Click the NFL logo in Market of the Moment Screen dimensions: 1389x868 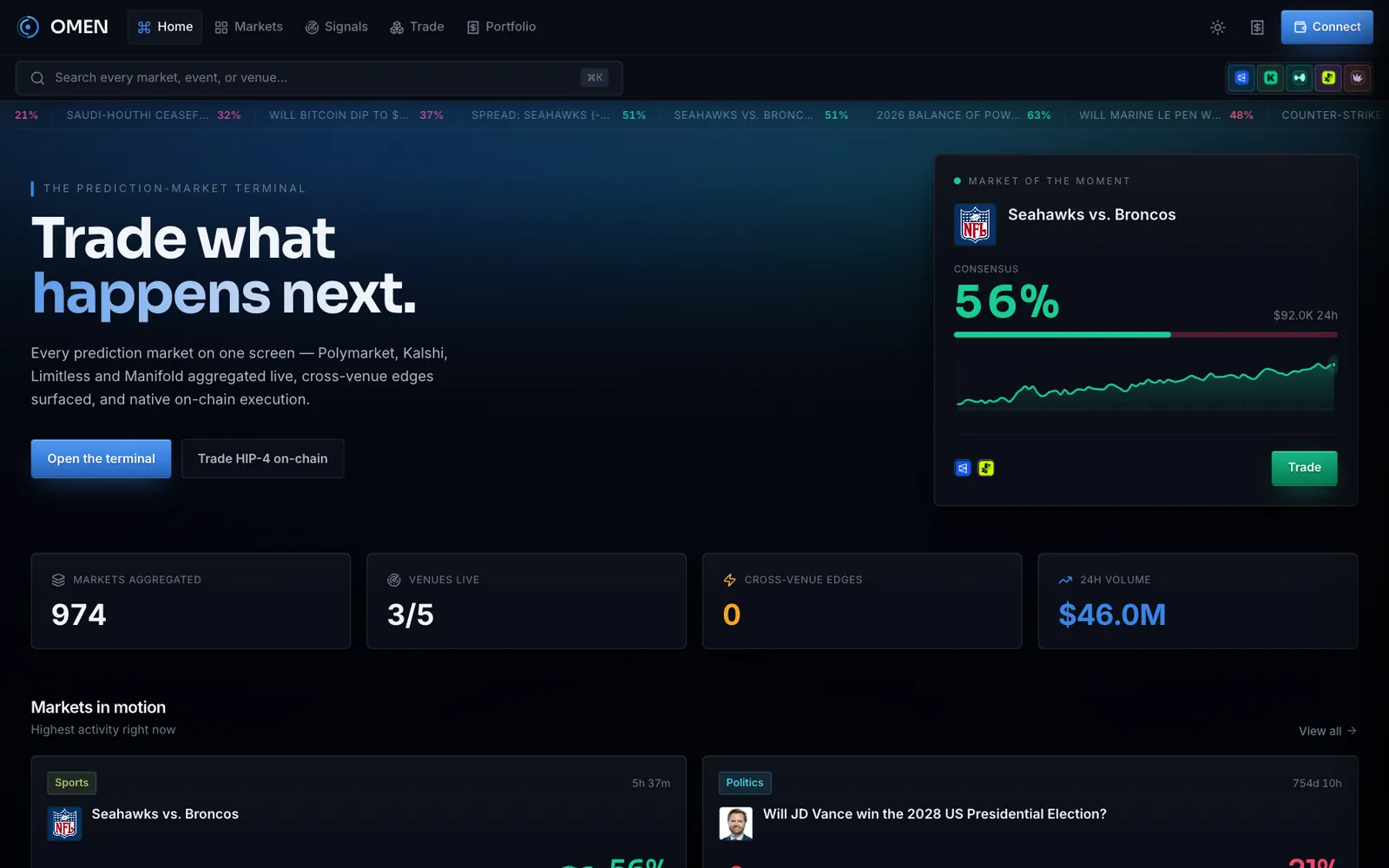pyautogui.click(x=975, y=225)
